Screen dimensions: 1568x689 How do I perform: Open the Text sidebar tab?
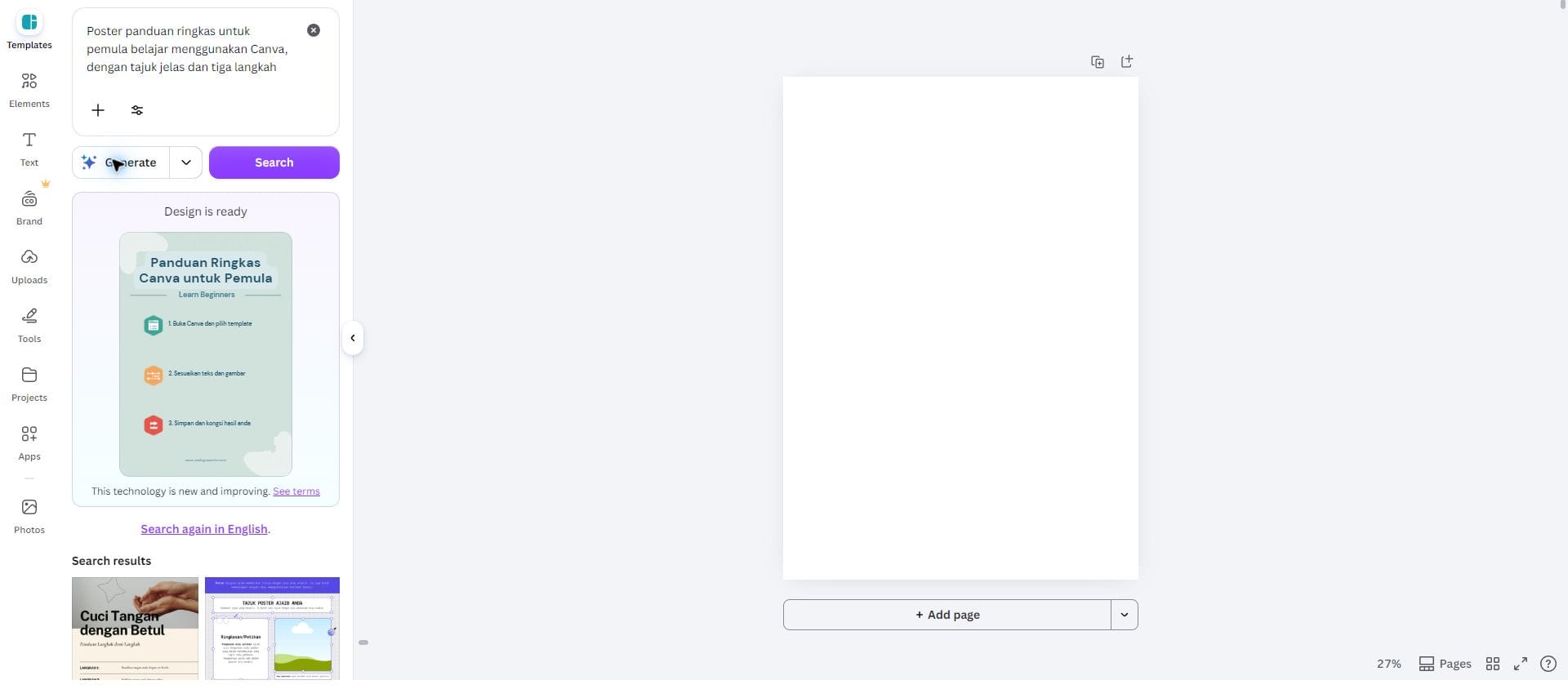[x=29, y=149]
